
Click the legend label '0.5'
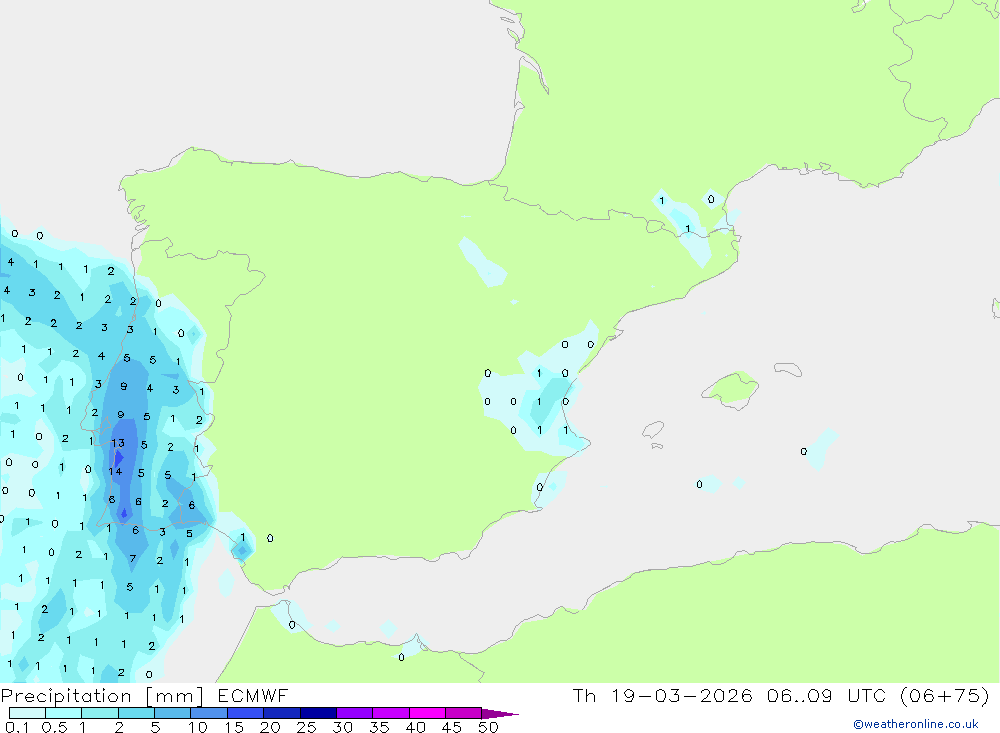tap(55, 727)
